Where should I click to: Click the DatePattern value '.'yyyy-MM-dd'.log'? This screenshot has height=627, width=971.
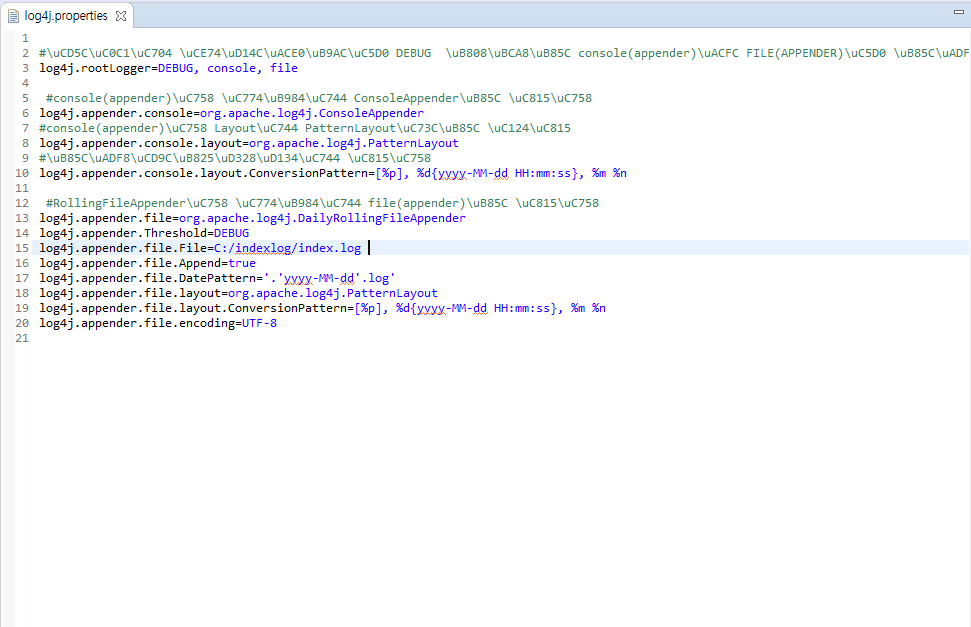point(329,278)
